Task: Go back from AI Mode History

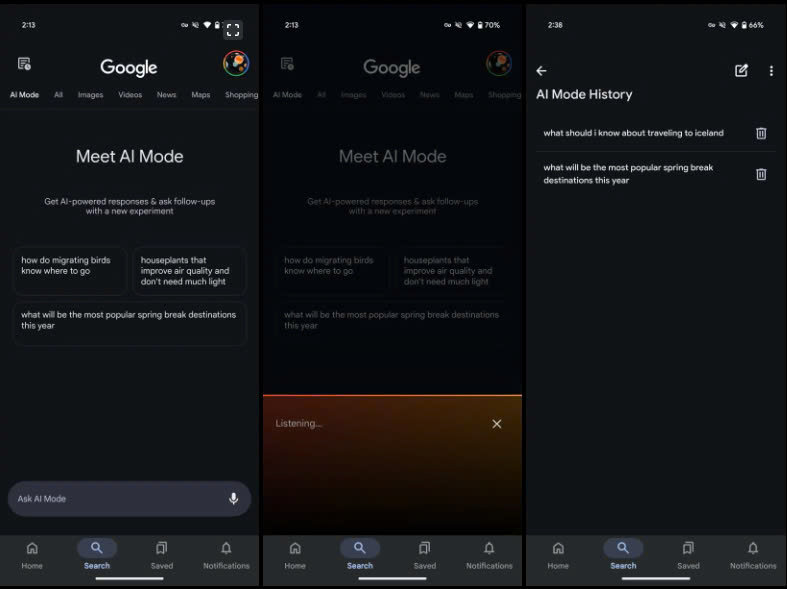Action: point(542,71)
